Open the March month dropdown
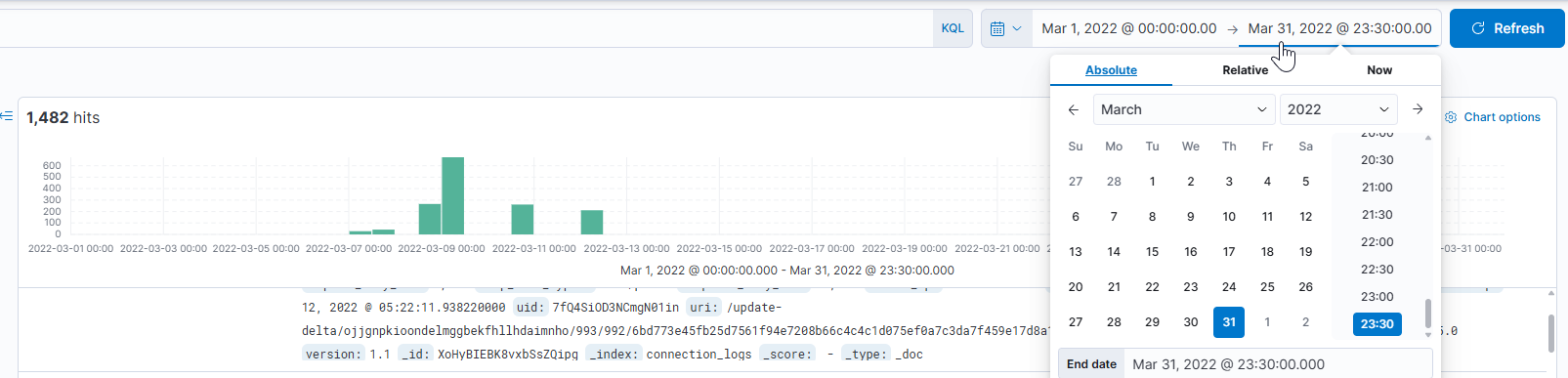 point(1184,109)
